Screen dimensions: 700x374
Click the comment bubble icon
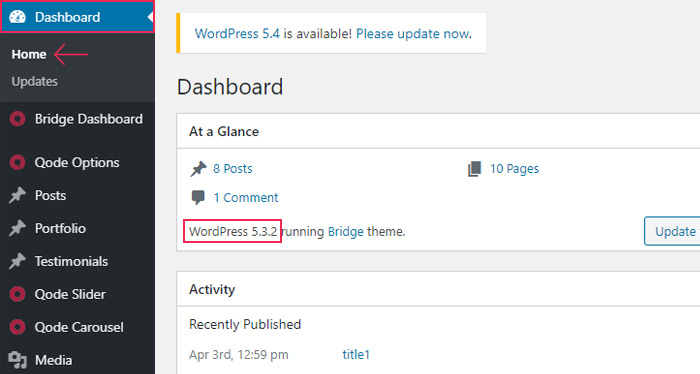click(x=198, y=197)
